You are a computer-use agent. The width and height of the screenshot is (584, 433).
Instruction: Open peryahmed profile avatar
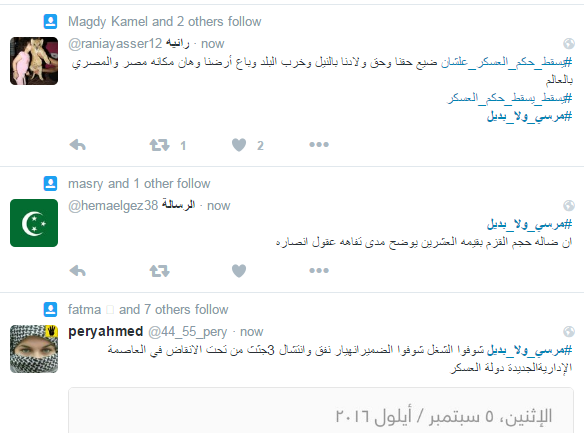(34, 349)
